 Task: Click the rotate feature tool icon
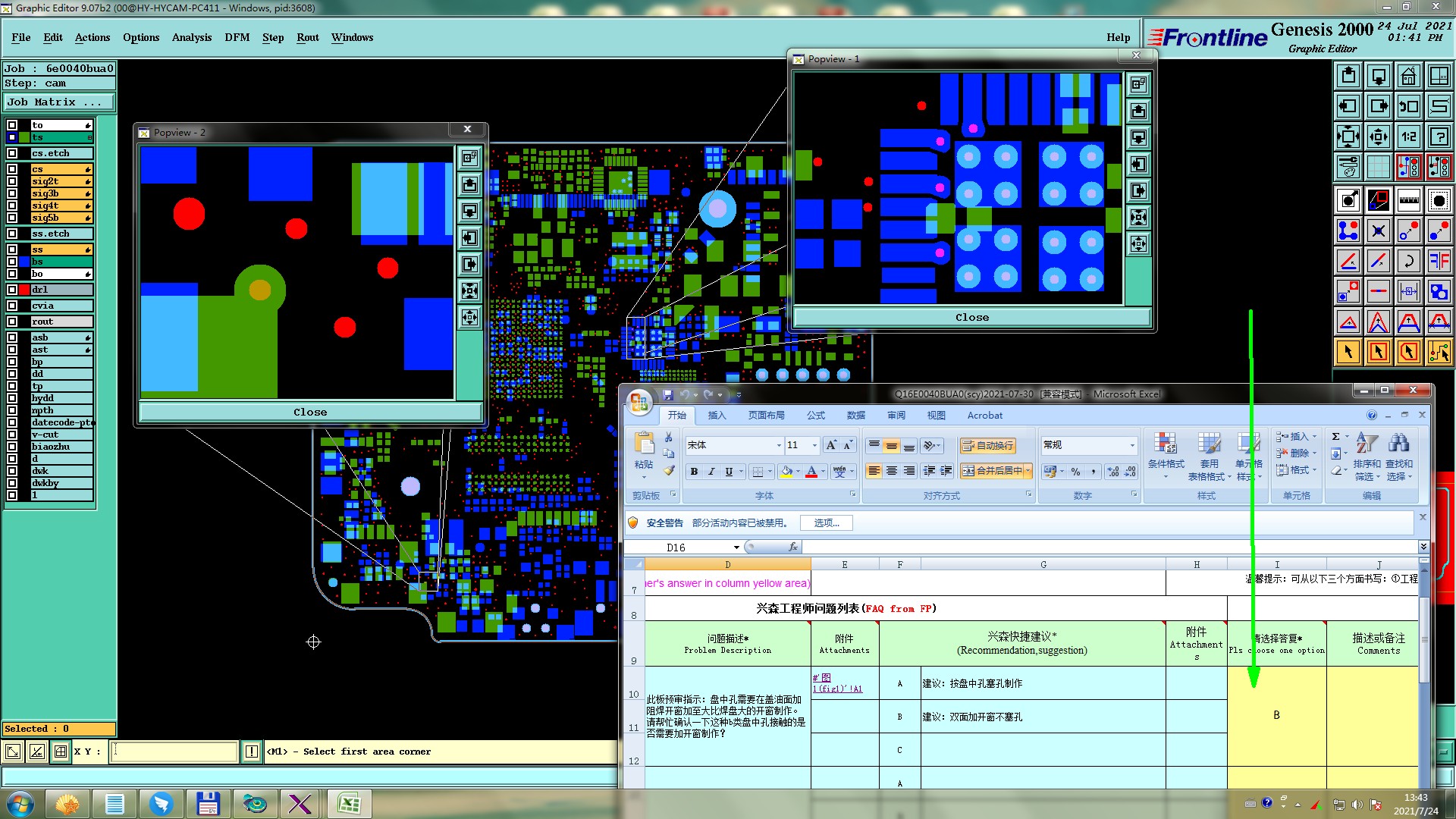coord(1408,262)
